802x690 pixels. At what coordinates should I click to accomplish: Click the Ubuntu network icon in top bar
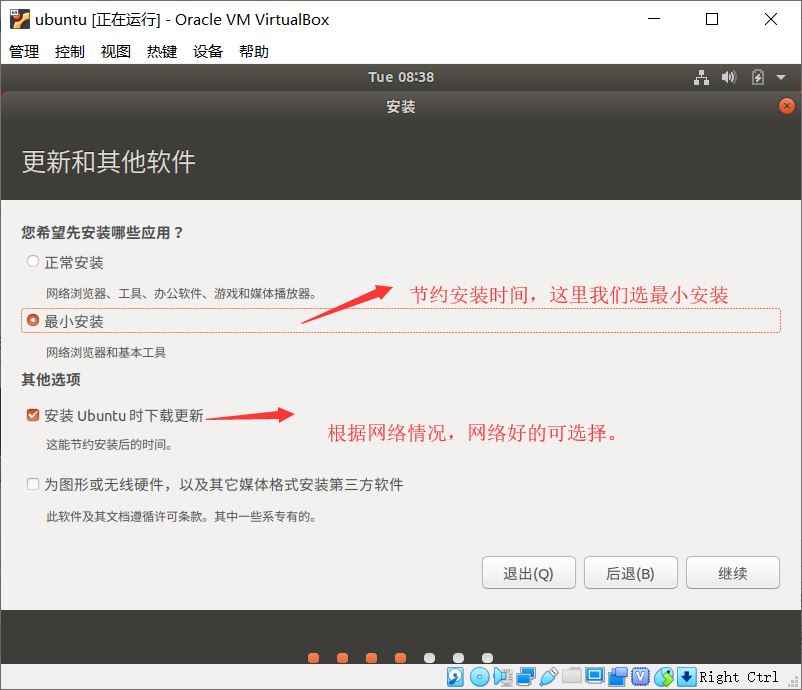pyautogui.click(x=701, y=78)
